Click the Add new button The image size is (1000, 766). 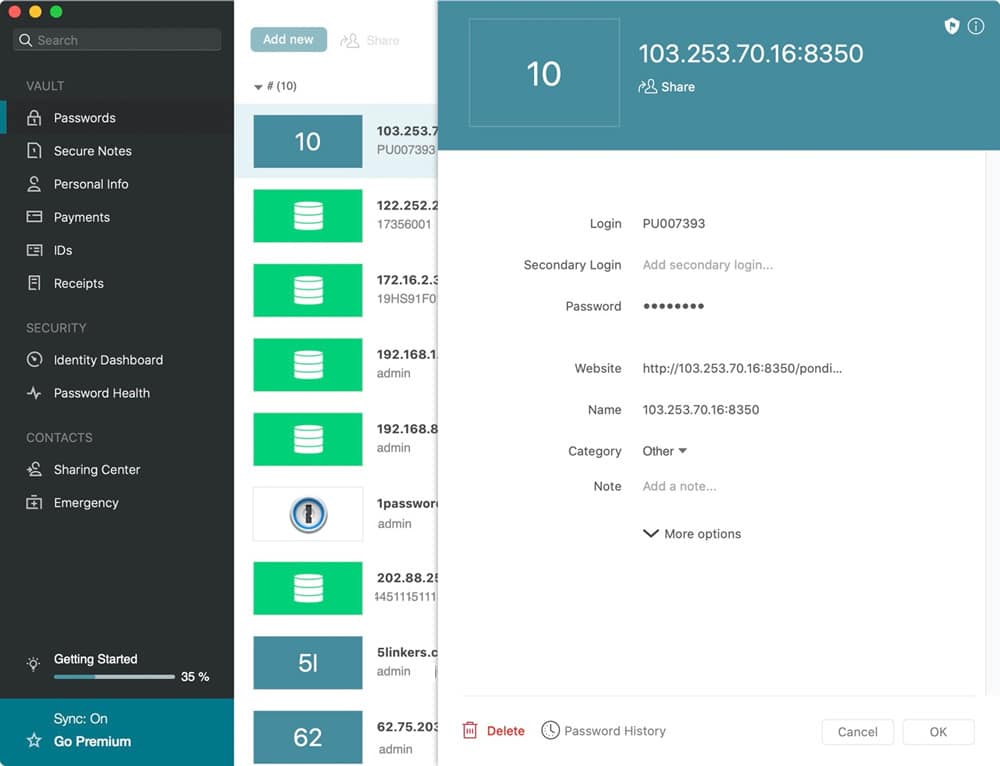point(288,40)
